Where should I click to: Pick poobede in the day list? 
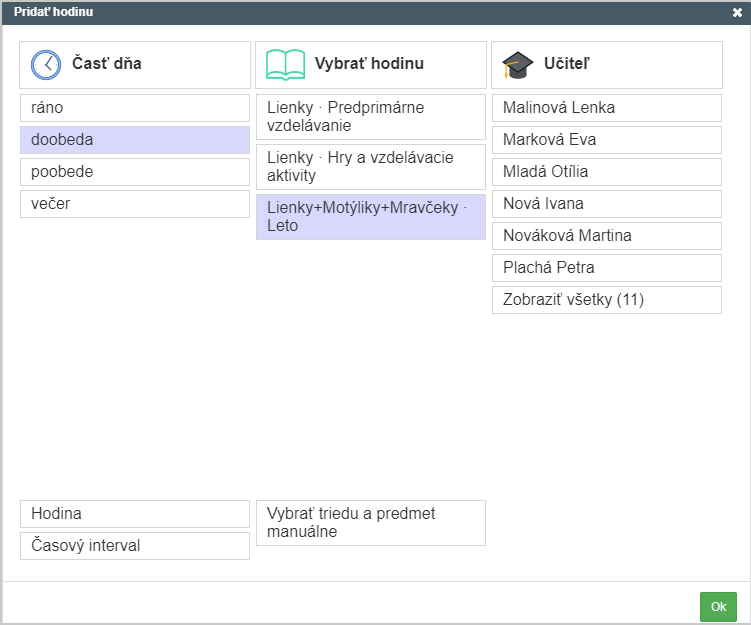135,172
